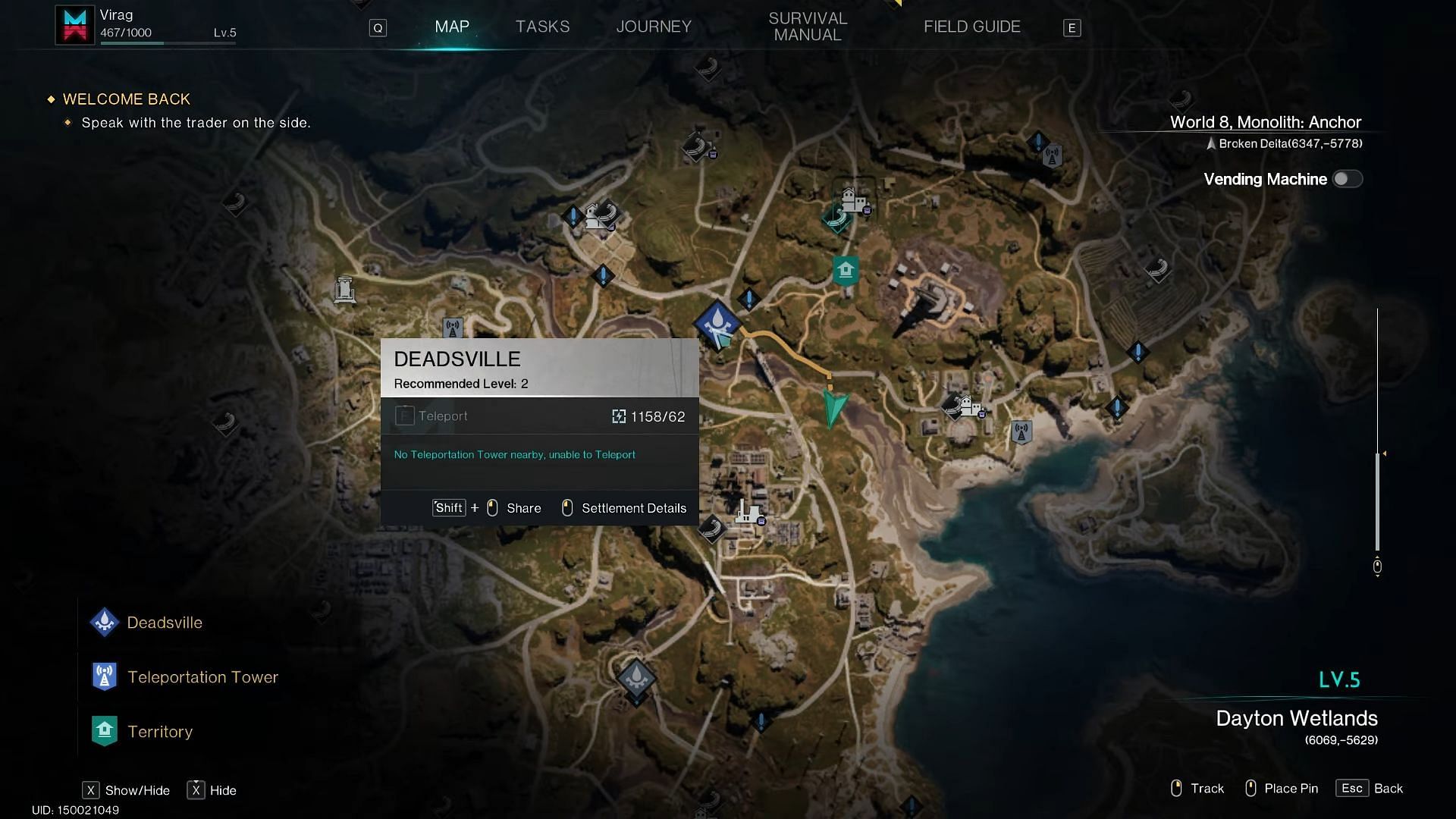Check the Teleport checkbox in settlement popup
1456x819 pixels.
(x=405, y=415)
